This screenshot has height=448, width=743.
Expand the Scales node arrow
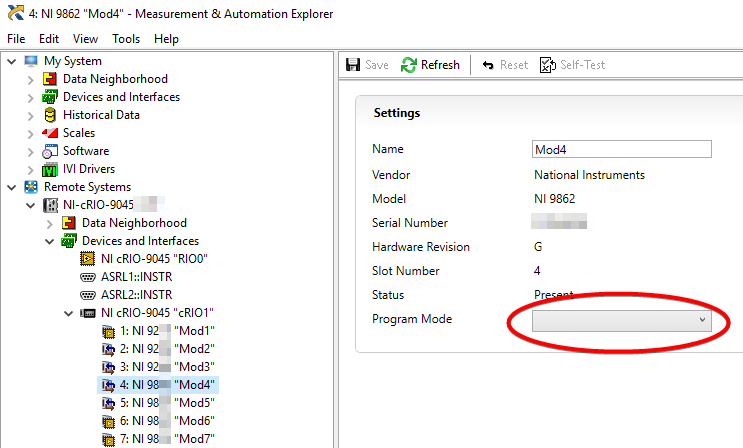pyautogui.click(x=31, y=133)
